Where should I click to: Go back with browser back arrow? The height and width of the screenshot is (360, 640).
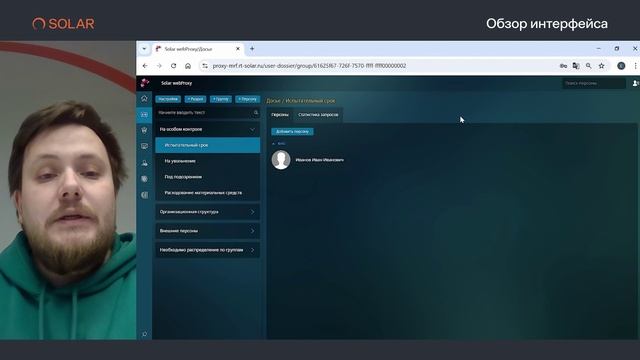145,66
